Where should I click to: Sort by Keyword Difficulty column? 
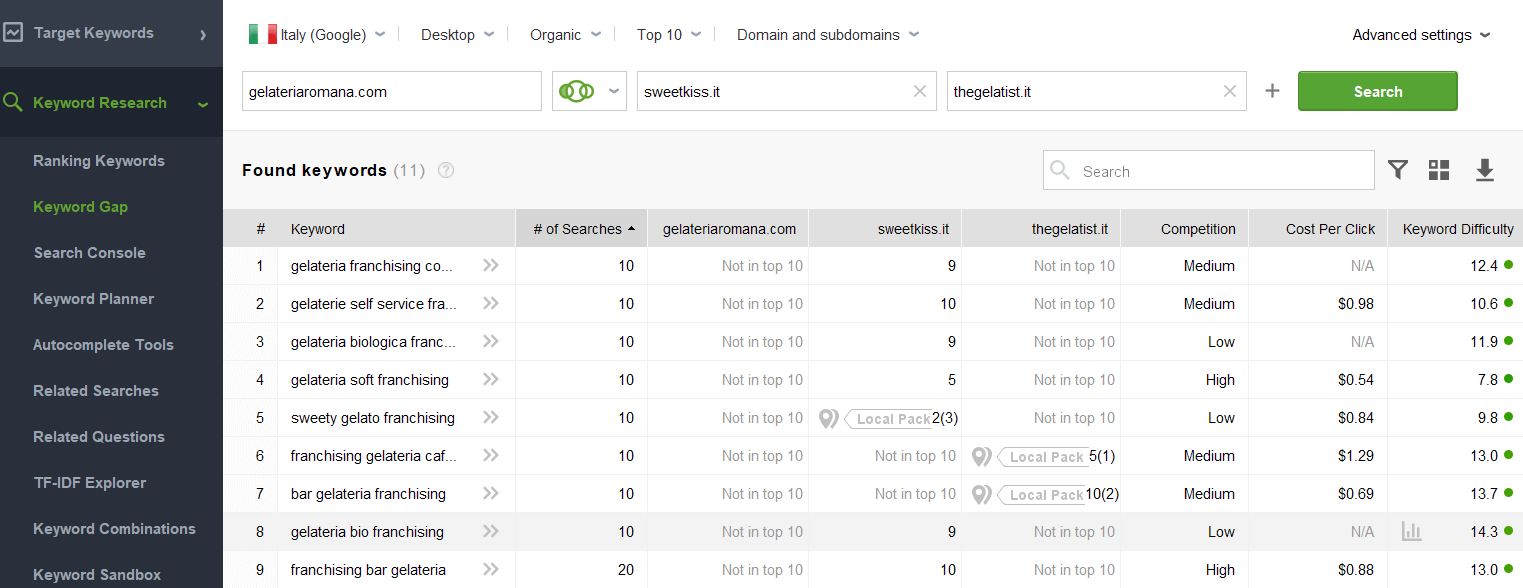point(1456,229)
